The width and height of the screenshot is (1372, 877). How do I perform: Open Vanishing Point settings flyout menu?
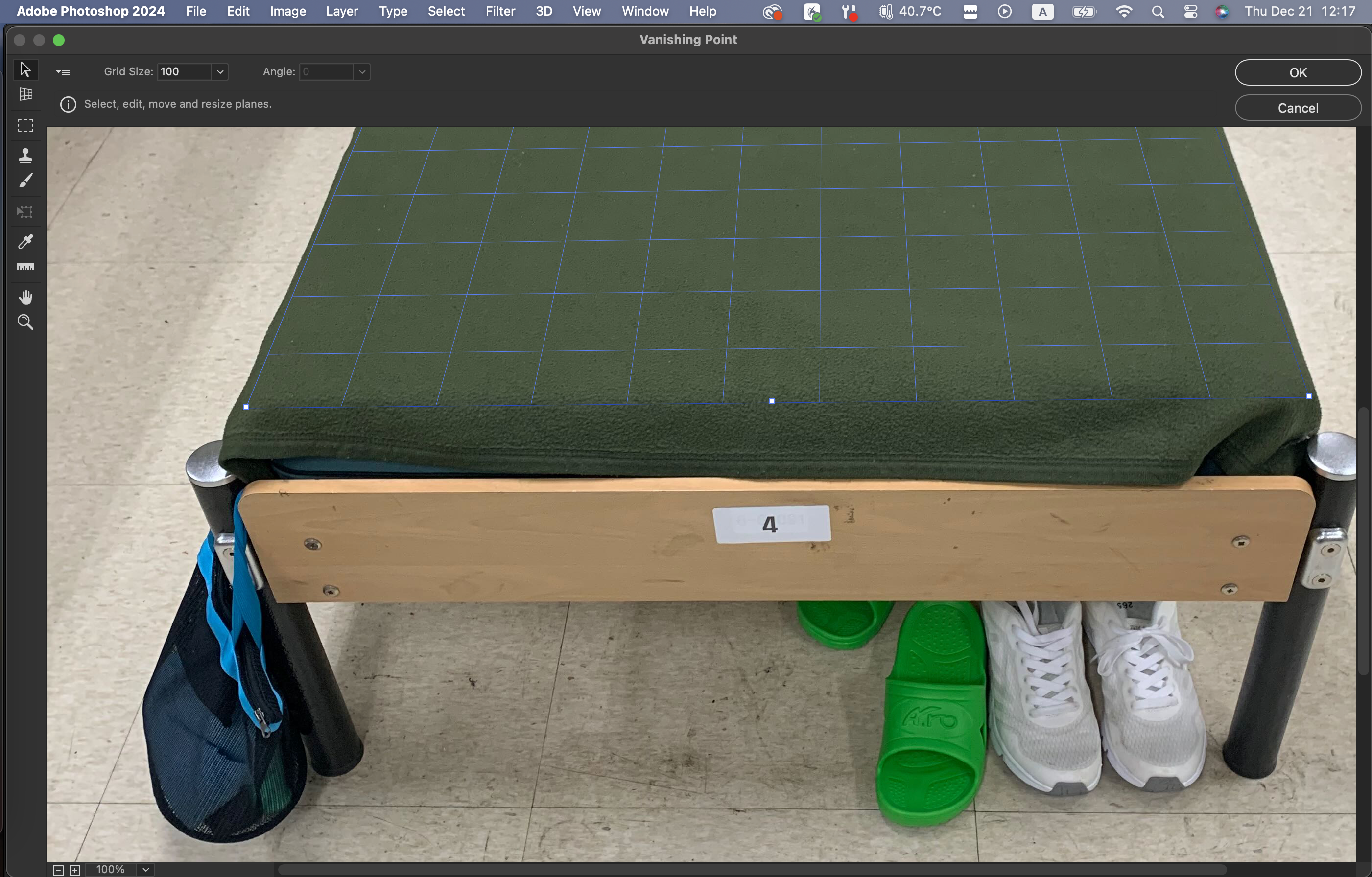pyautogui.click(x=63, y=72)
